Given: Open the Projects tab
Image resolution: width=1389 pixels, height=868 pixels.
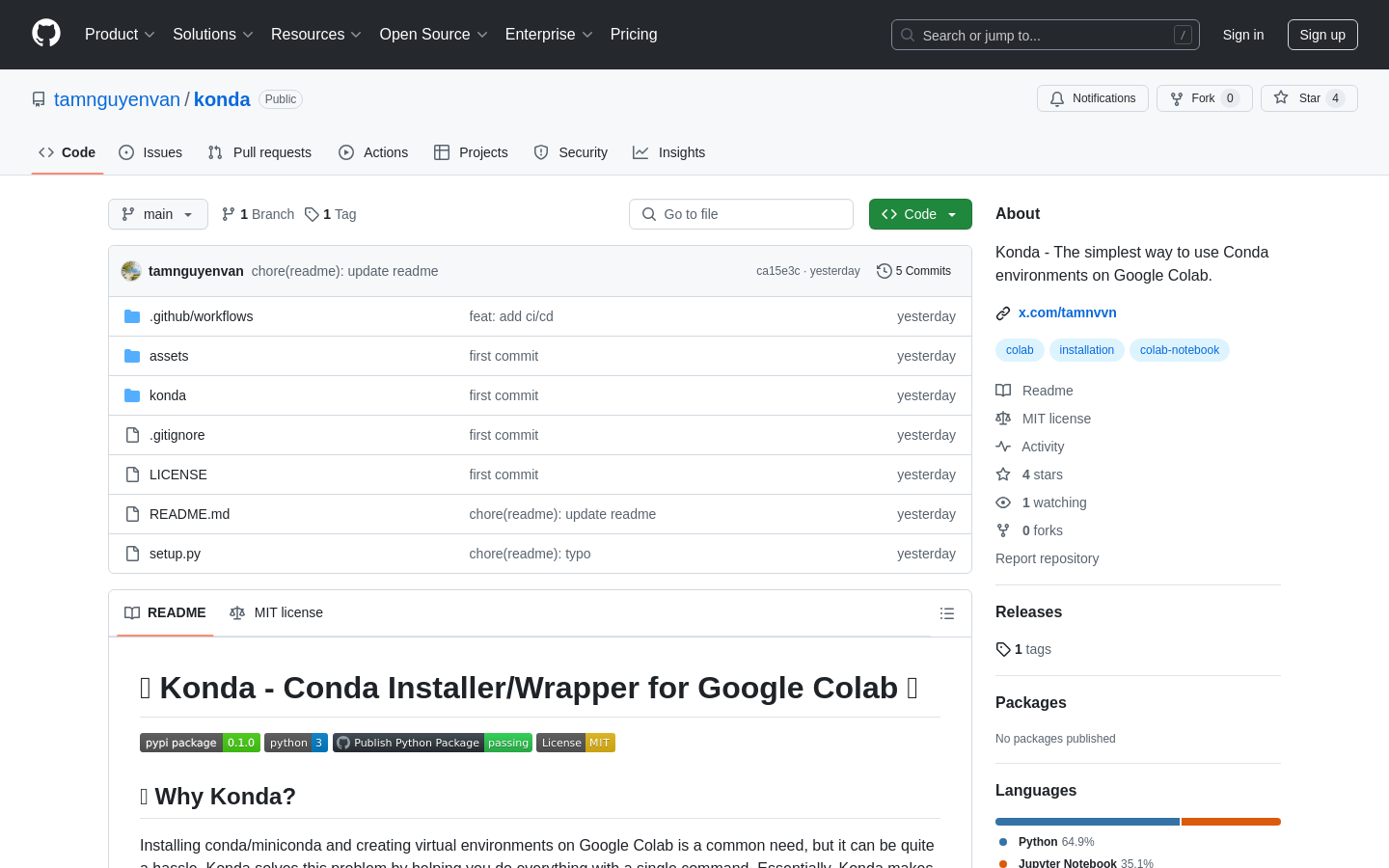Looking at the screenshot, I should [471, 152].
